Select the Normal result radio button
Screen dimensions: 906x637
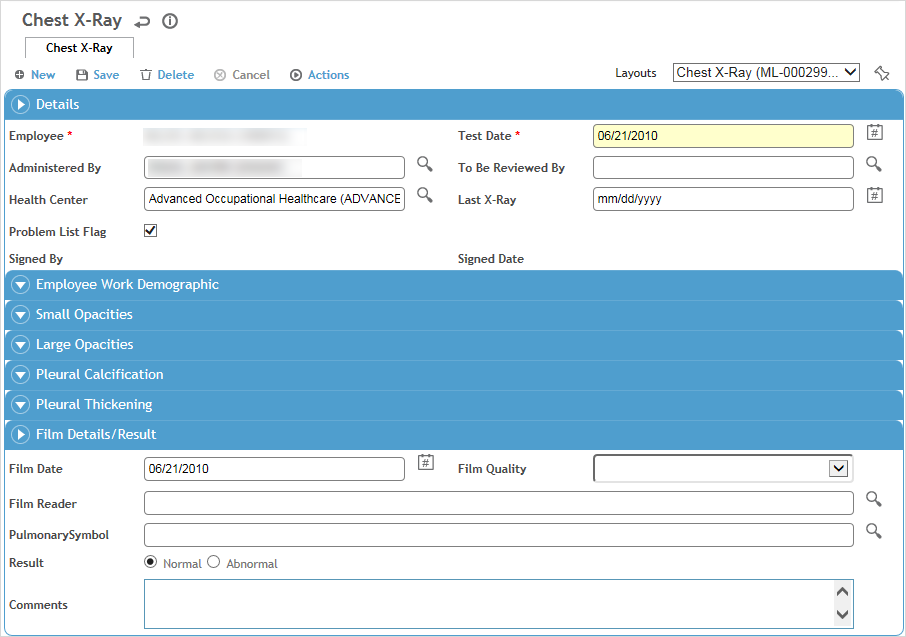[151, 562]
